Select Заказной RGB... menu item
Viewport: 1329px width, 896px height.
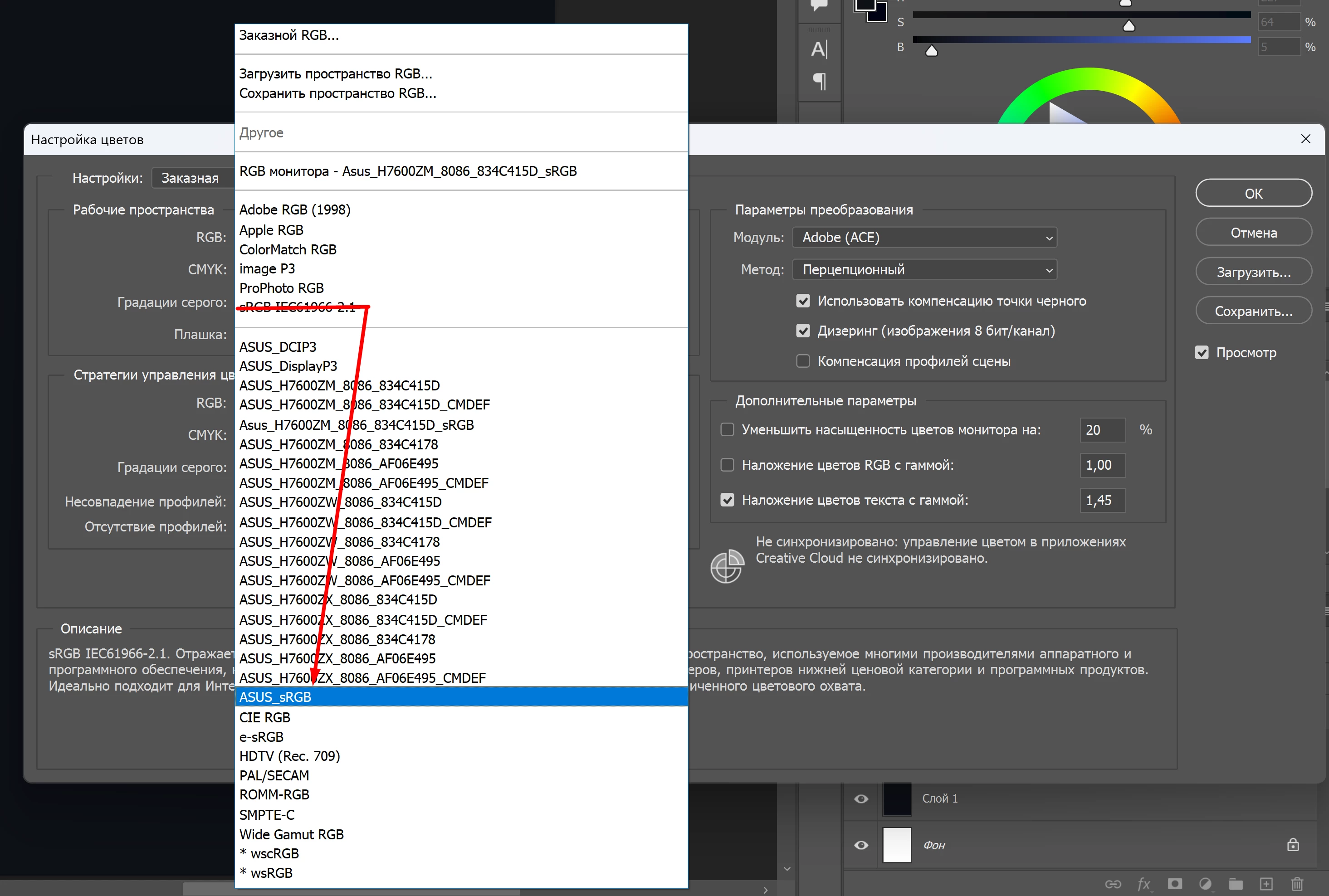point(461,35)
